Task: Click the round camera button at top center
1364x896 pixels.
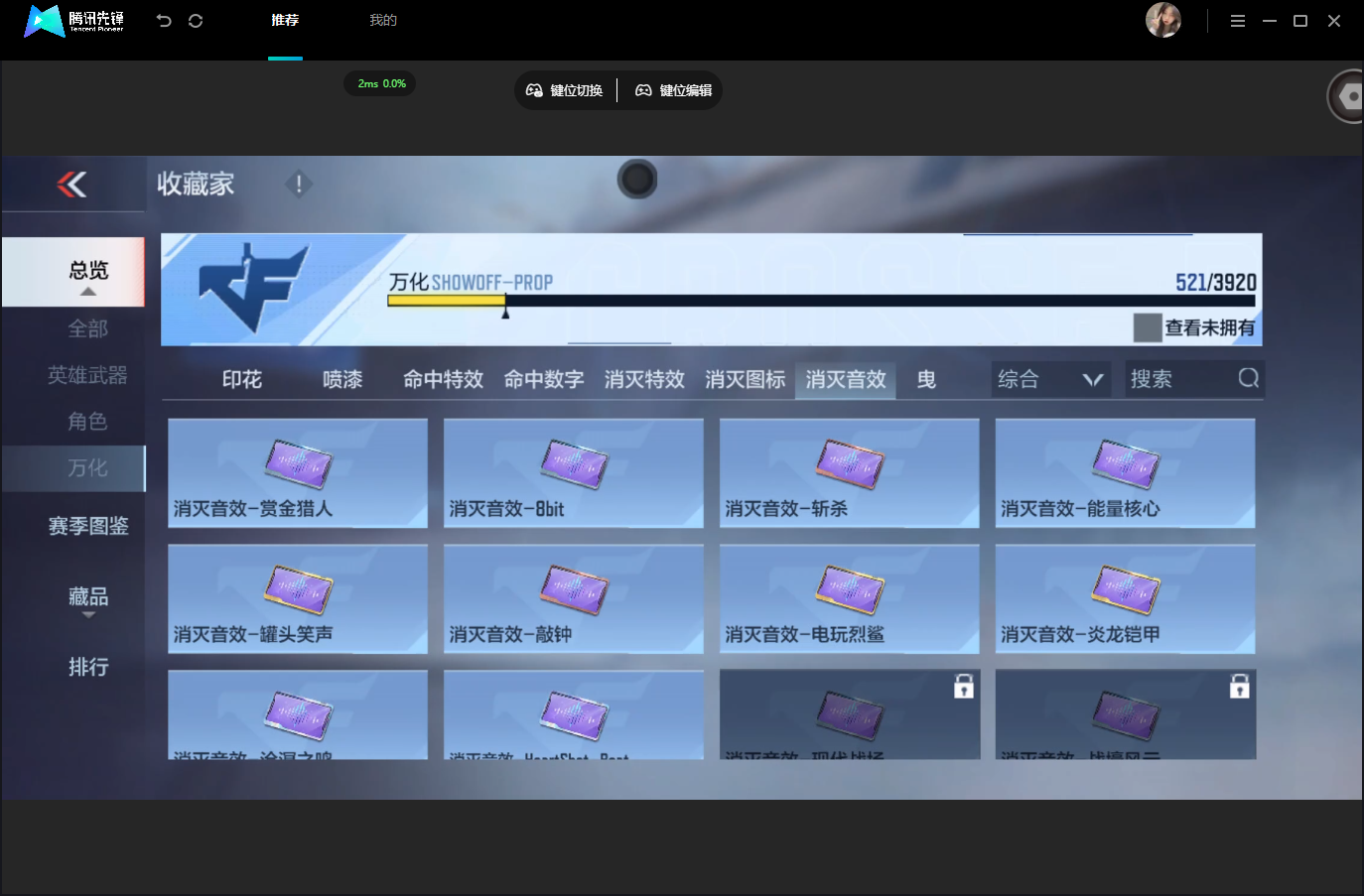Action: 637,180
